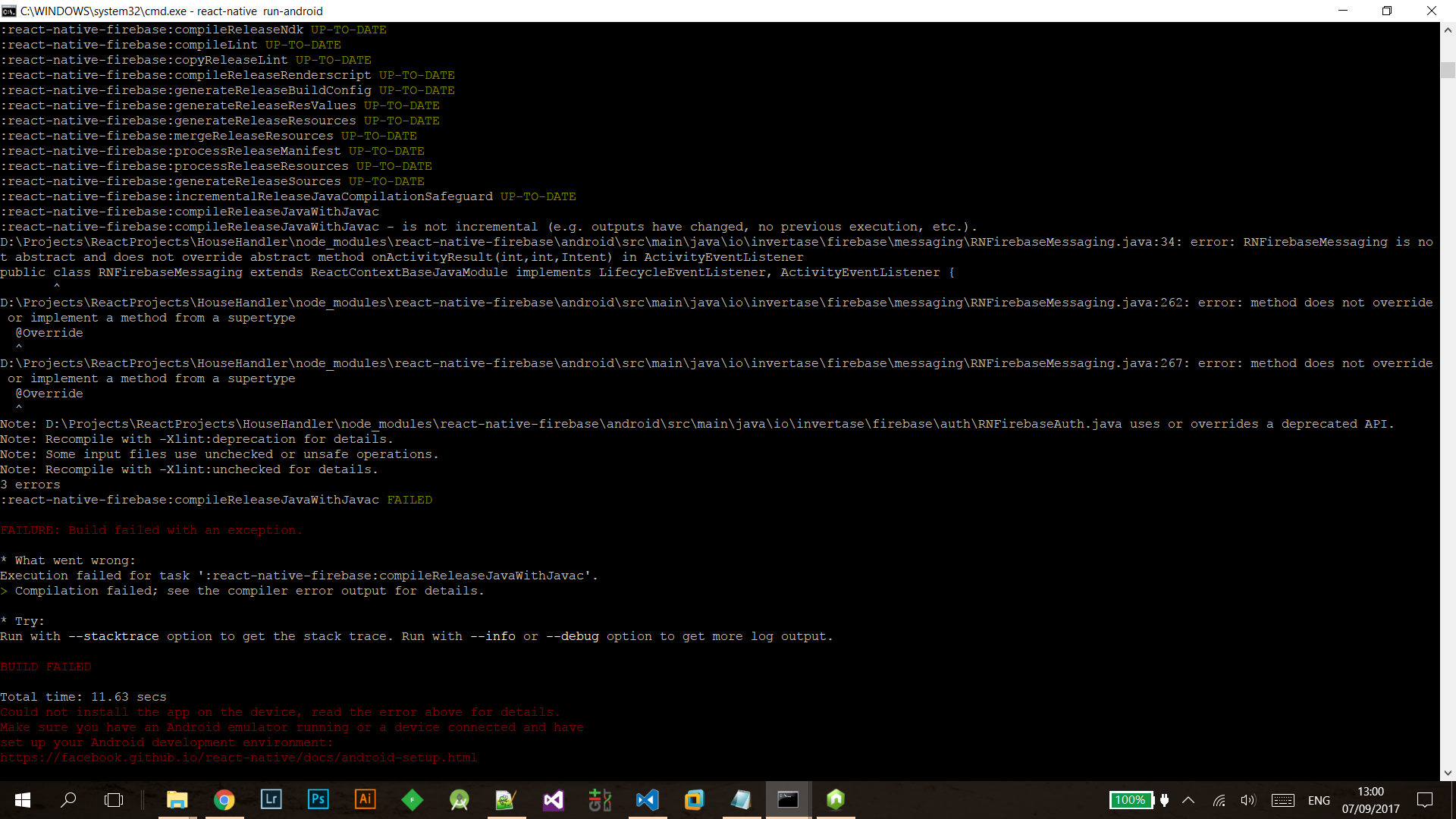Open the volume speaker control

1247,800
